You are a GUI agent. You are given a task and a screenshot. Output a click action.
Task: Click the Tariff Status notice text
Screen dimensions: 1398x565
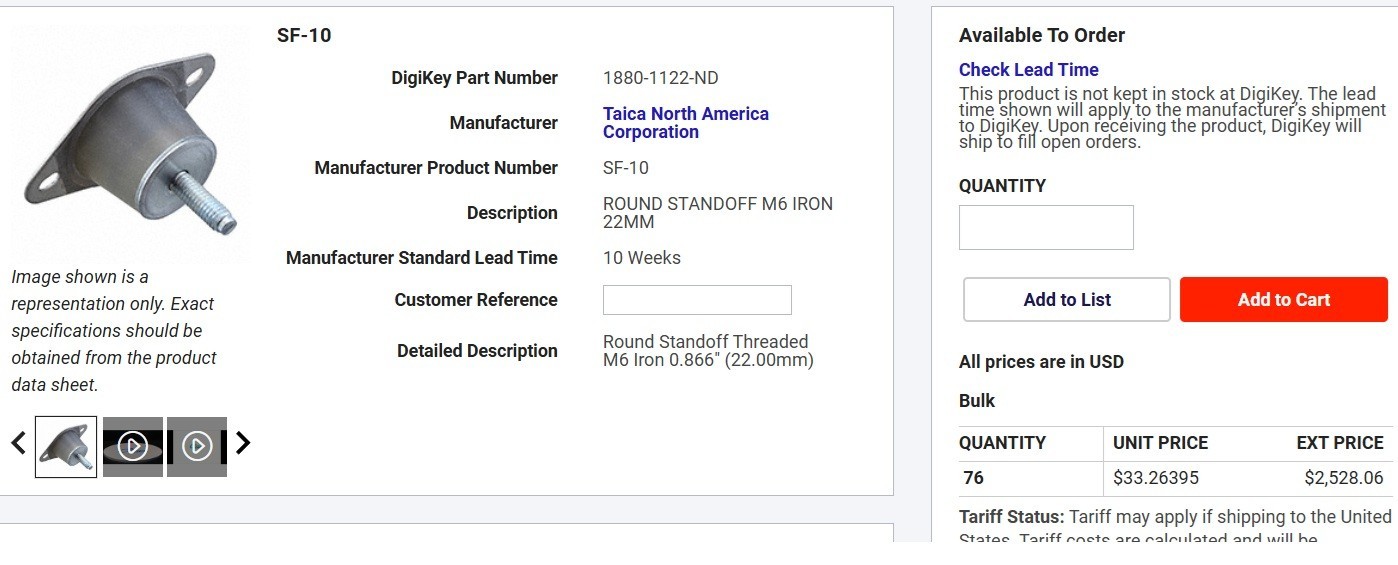[x=1175, y=528]
